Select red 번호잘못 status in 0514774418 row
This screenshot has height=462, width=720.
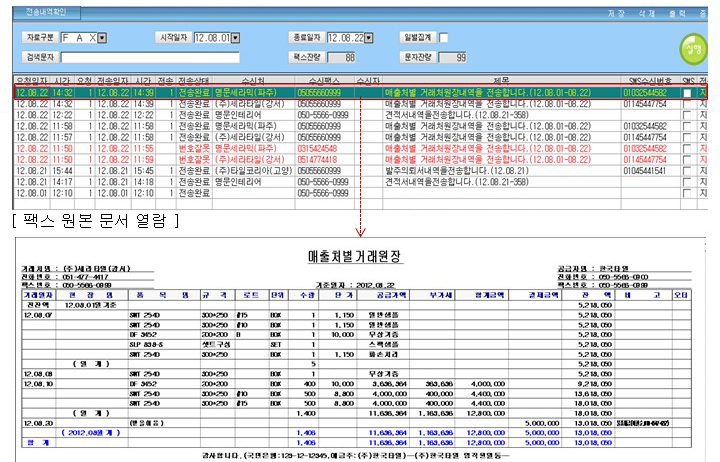tap(194, 160)
